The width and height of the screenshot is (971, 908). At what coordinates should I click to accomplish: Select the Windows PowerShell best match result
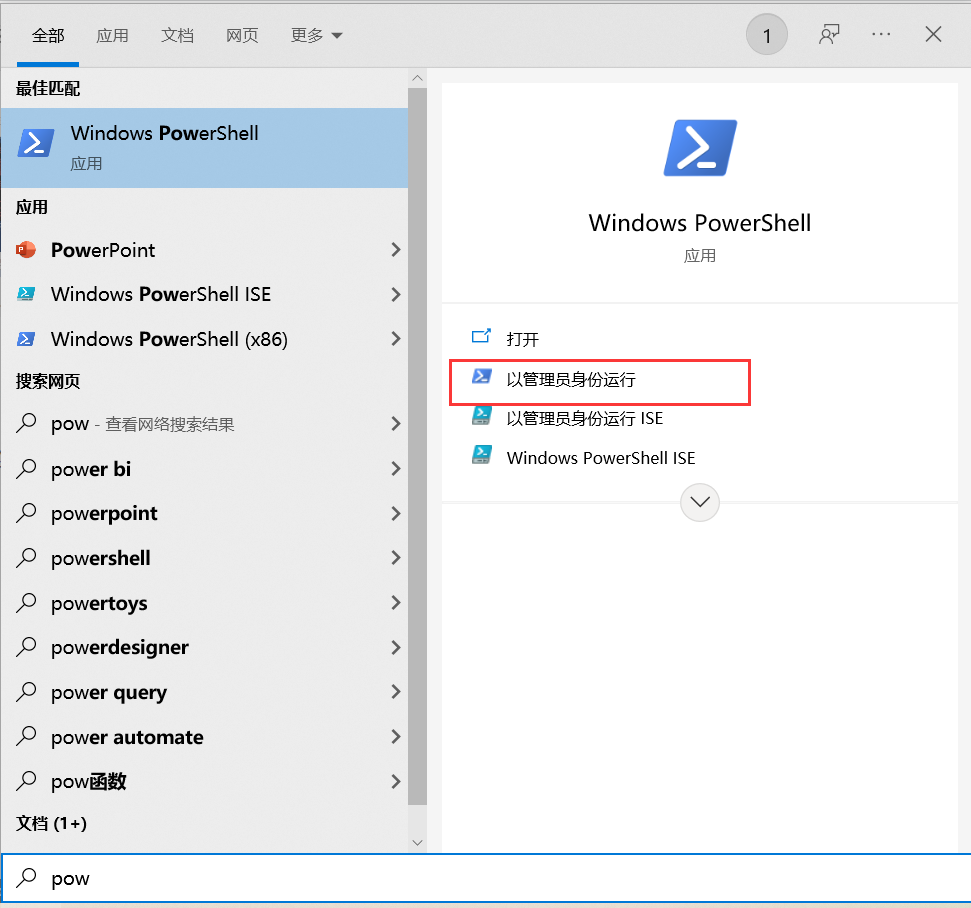pyautogui.click(x=204, y=148)
